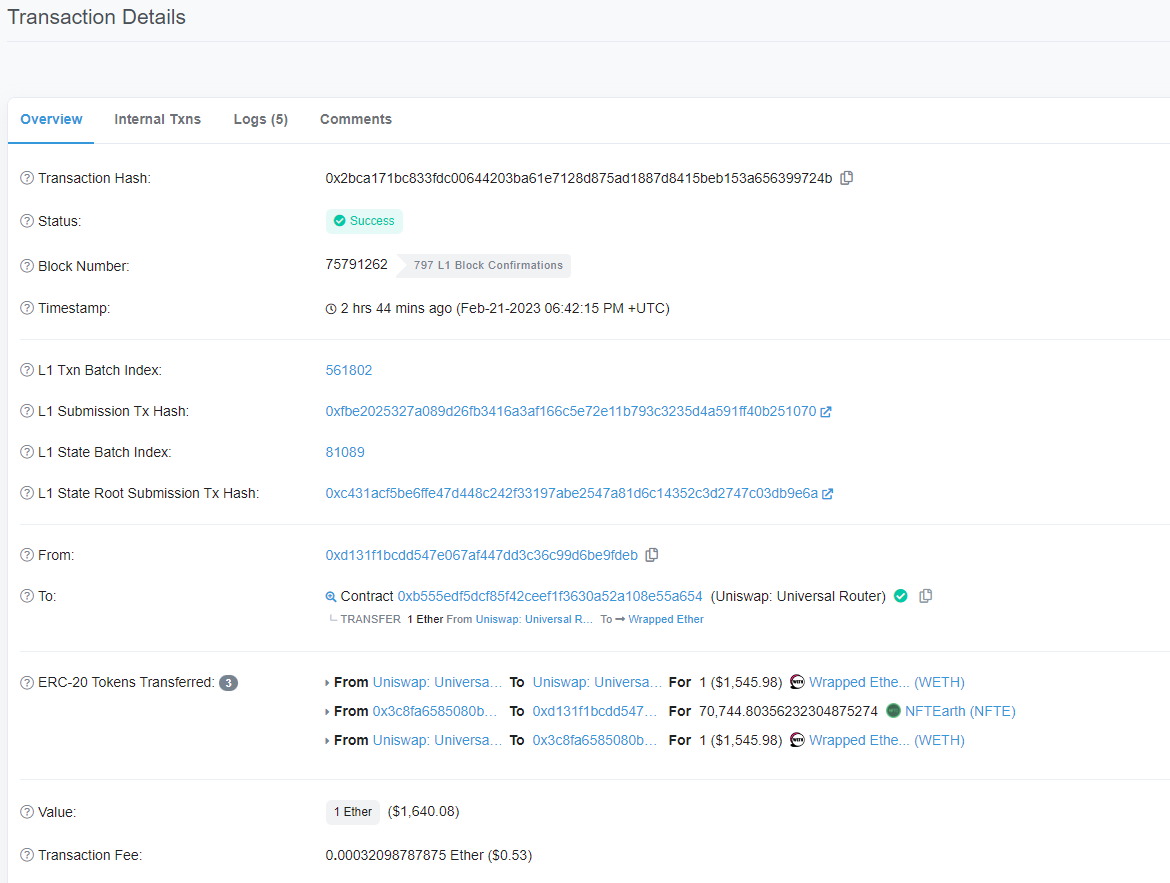1170x883 pixels.
Task: Click the help icon next to Value
Action: 27,811
